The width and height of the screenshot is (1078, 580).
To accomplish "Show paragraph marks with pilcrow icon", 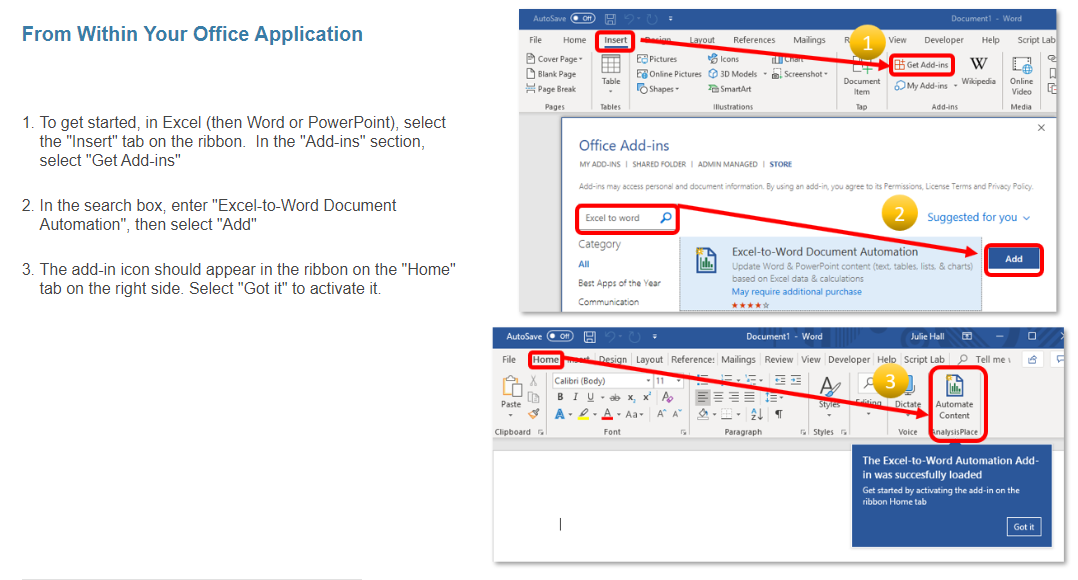I will point(778,414).
